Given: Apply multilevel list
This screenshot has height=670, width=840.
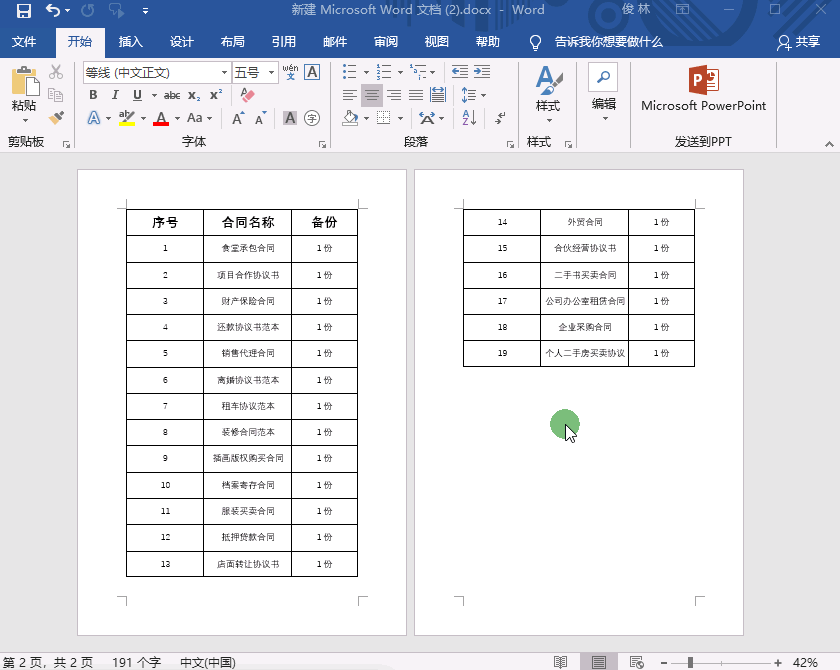Looking at the screenshot, I should (418, 72).
